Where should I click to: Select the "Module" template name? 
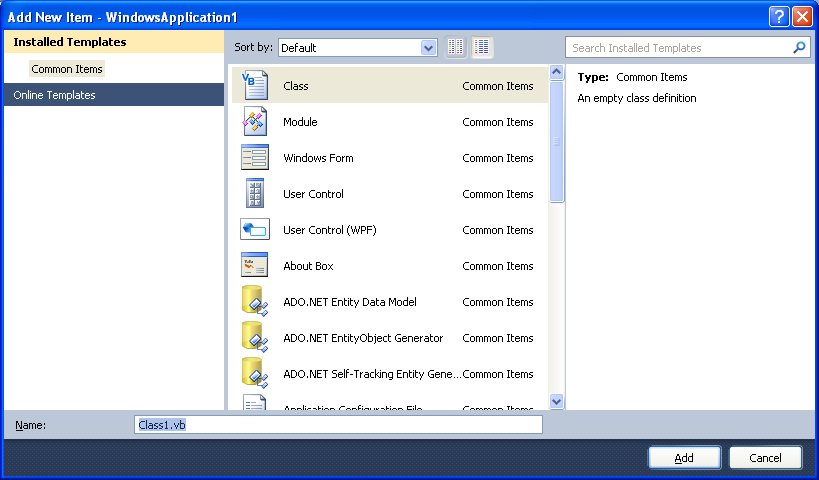(x=300, y=122)
